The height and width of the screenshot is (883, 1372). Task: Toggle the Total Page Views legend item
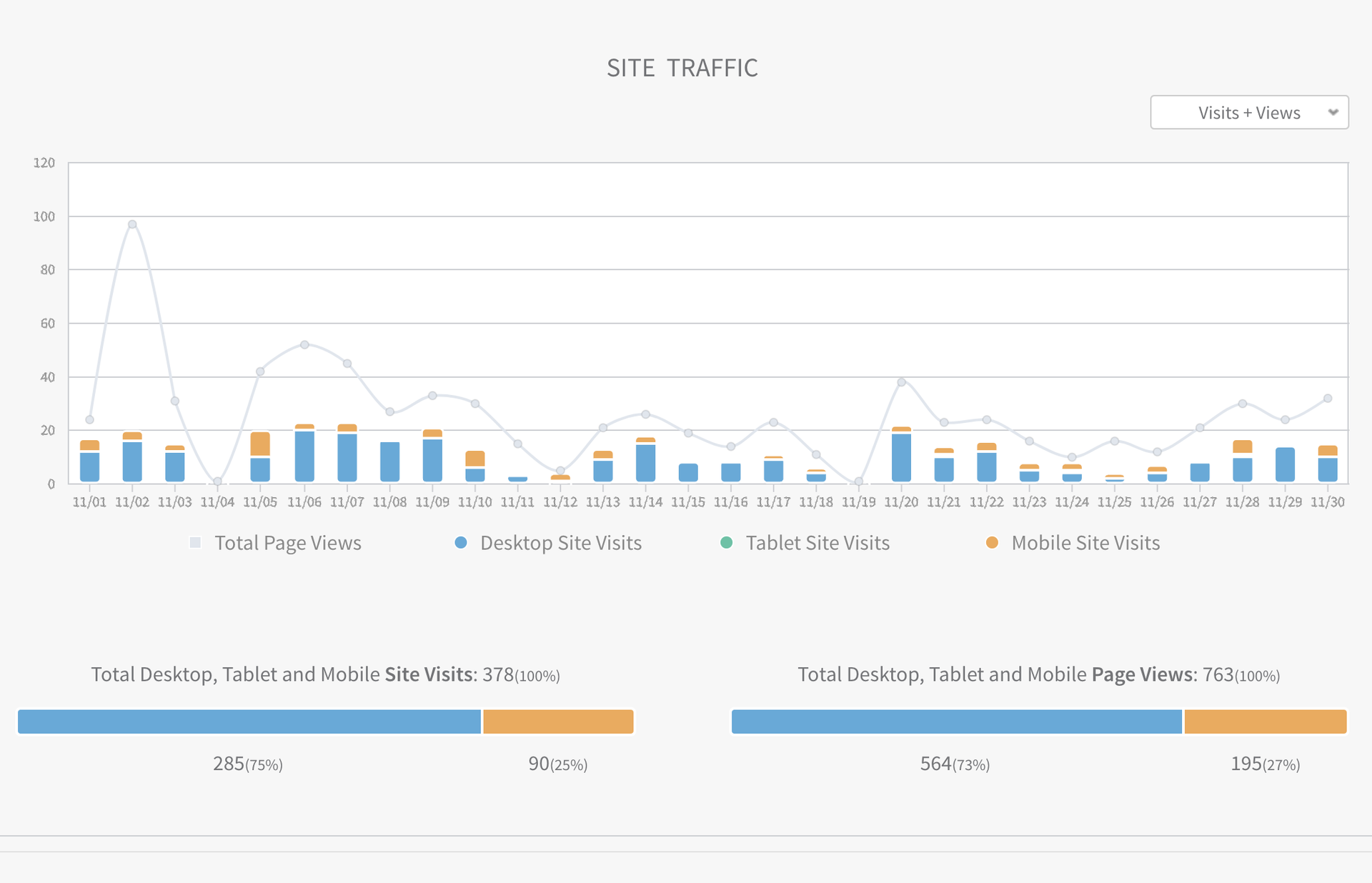click(287, 543)
